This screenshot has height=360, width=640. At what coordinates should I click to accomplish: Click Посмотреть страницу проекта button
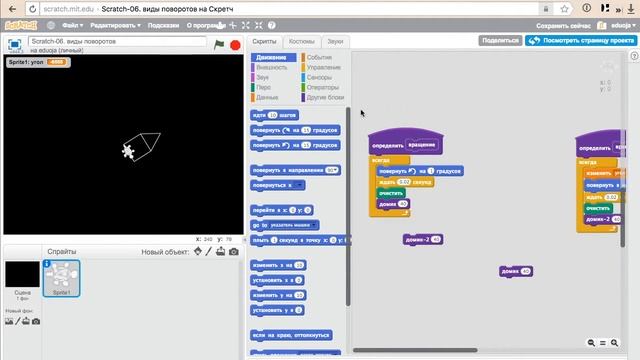pyautogui.click(x=581, y=40)
